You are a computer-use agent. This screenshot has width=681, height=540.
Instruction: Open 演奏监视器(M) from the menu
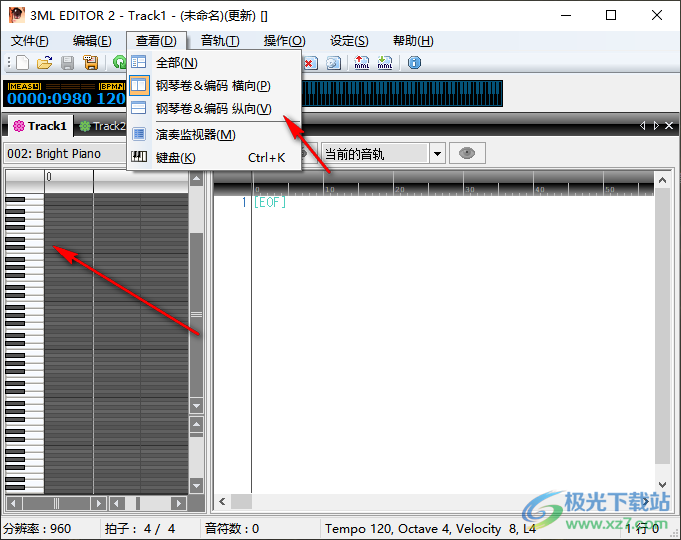(214, 134)
